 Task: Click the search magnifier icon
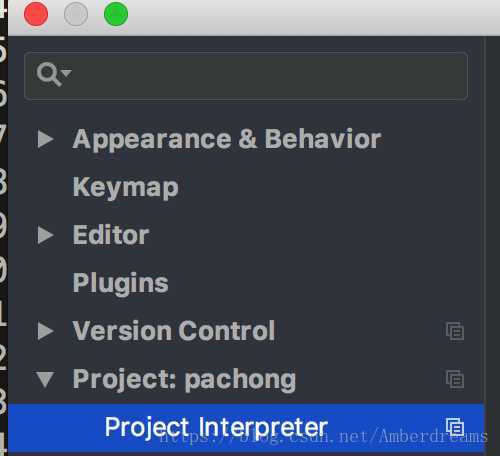pos(49,75)
